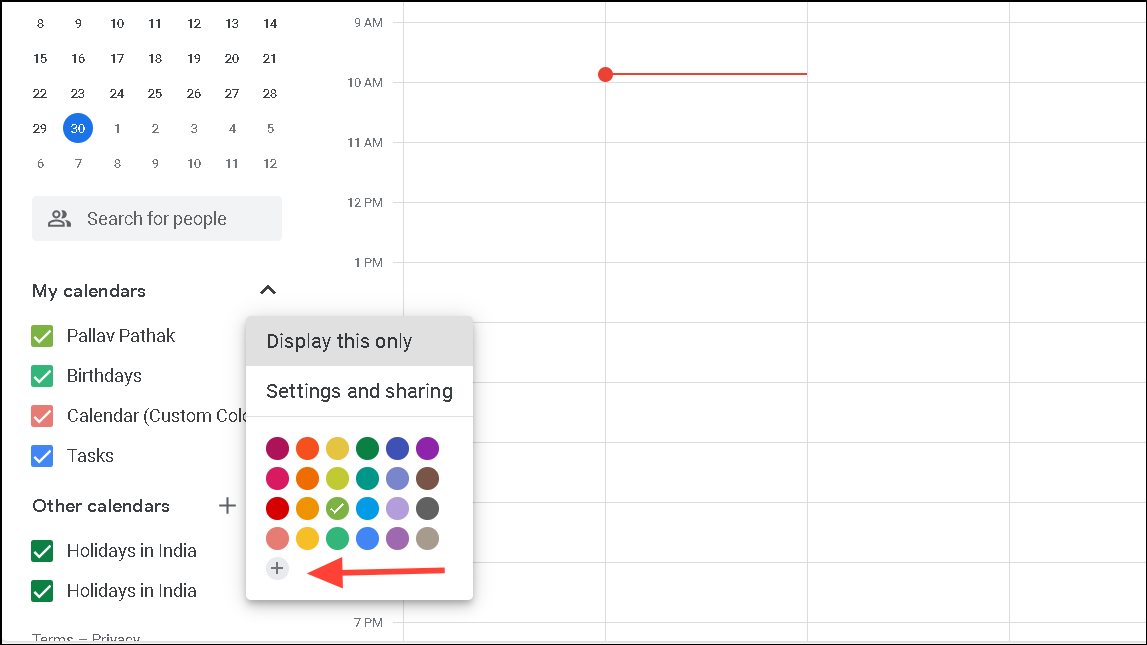
Task: Pick the selected green color with checkmark
Action: (x=337, y=508)
